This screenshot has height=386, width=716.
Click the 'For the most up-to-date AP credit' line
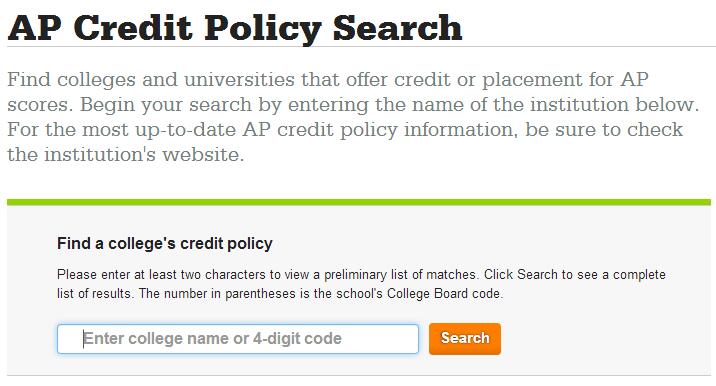click(345, 130)
